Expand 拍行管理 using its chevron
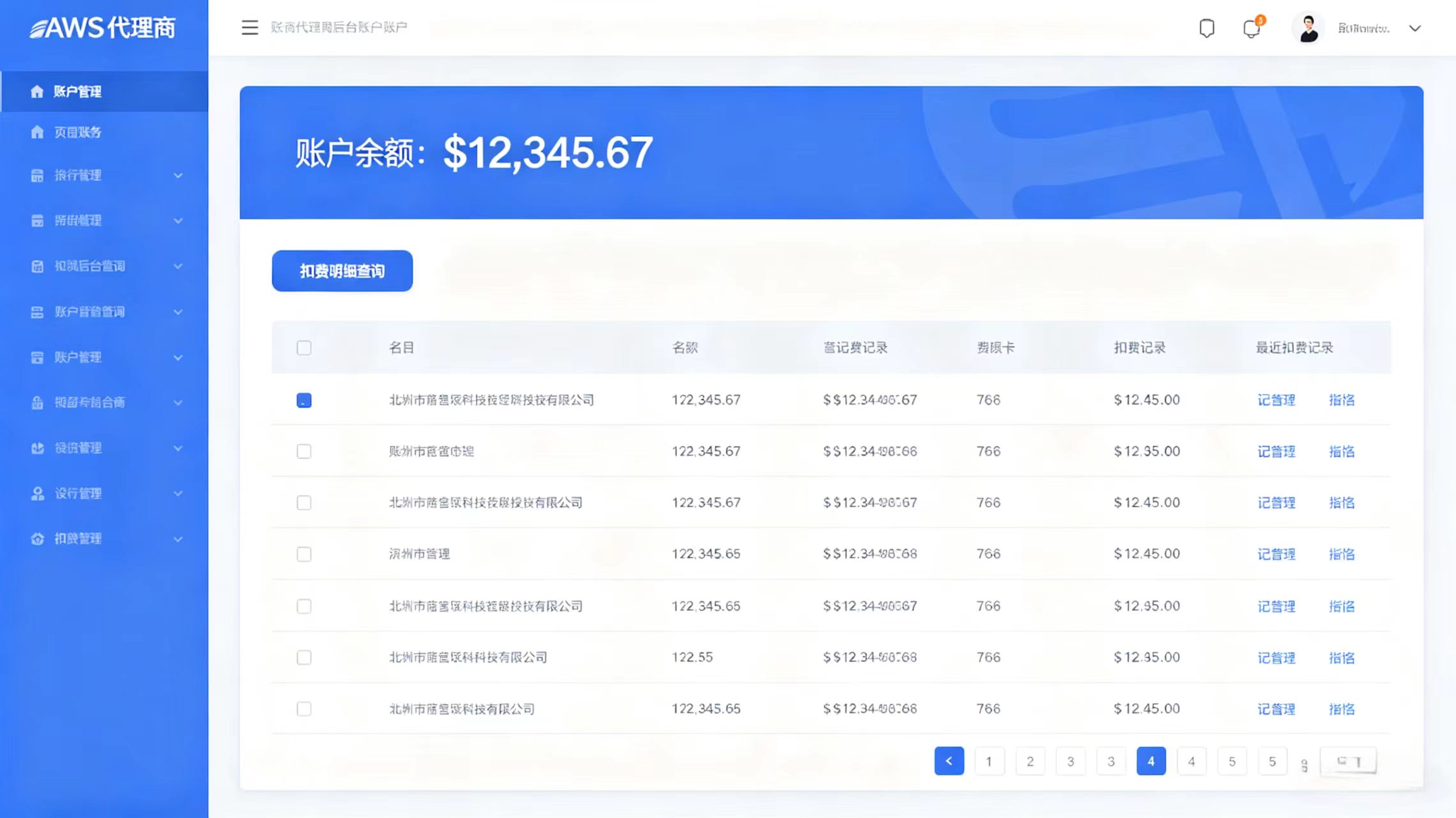This screenshot has height=818, width=1456. tap(178, 175)
